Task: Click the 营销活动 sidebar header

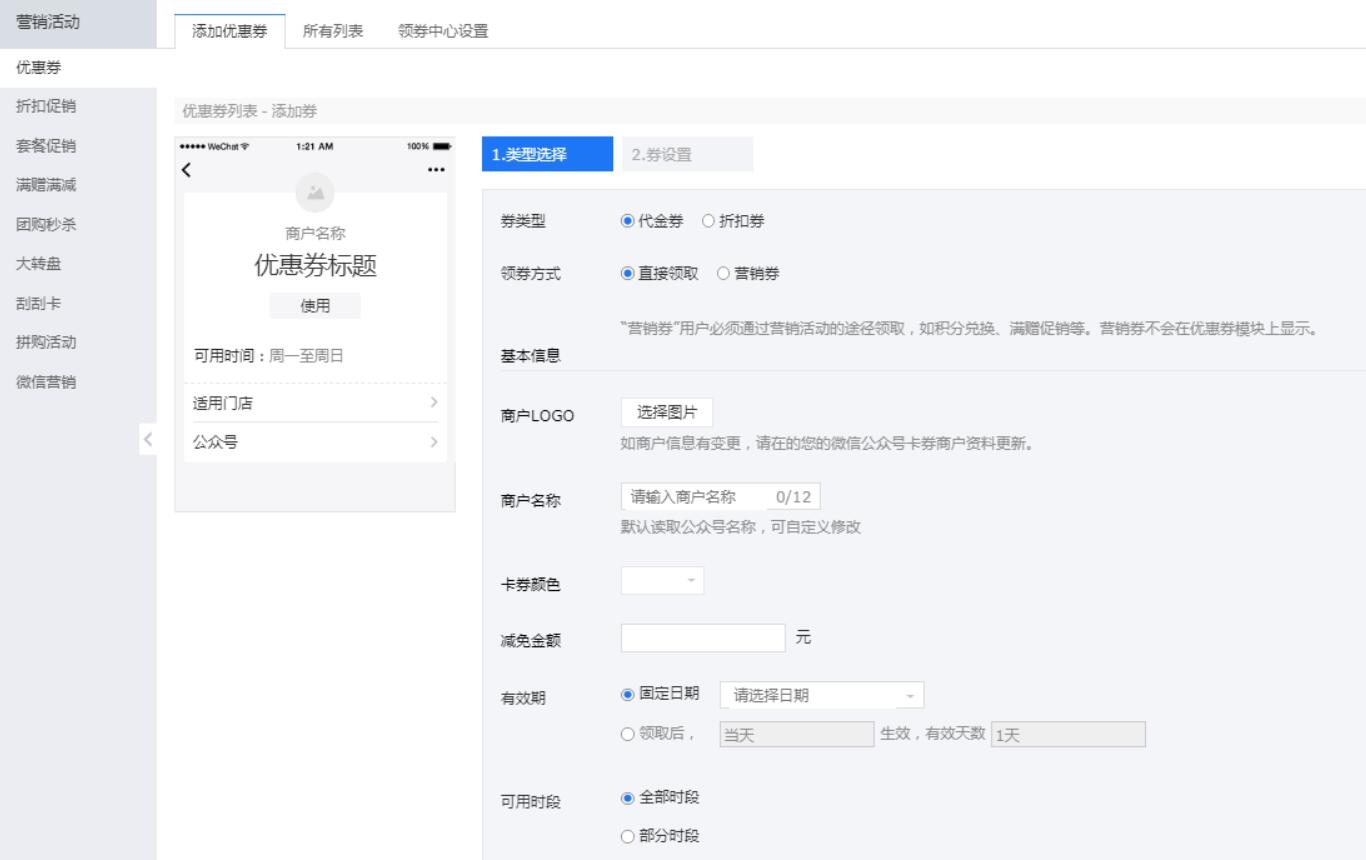Action: click(78, 22)
